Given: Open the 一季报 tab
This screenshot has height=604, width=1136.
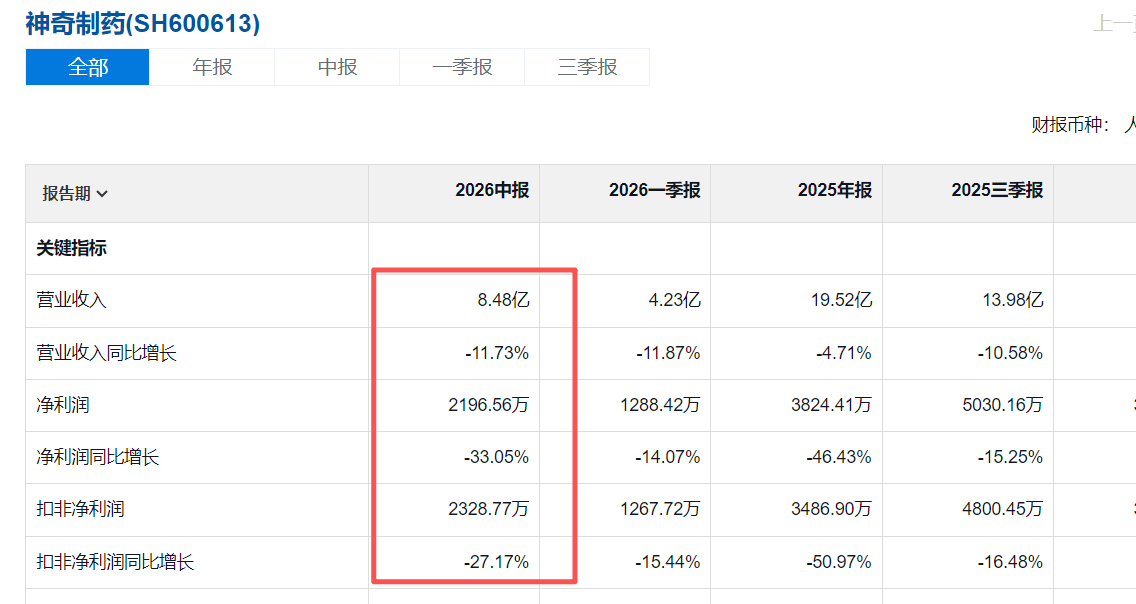Looking at the screenshot, I should [462, 67].
